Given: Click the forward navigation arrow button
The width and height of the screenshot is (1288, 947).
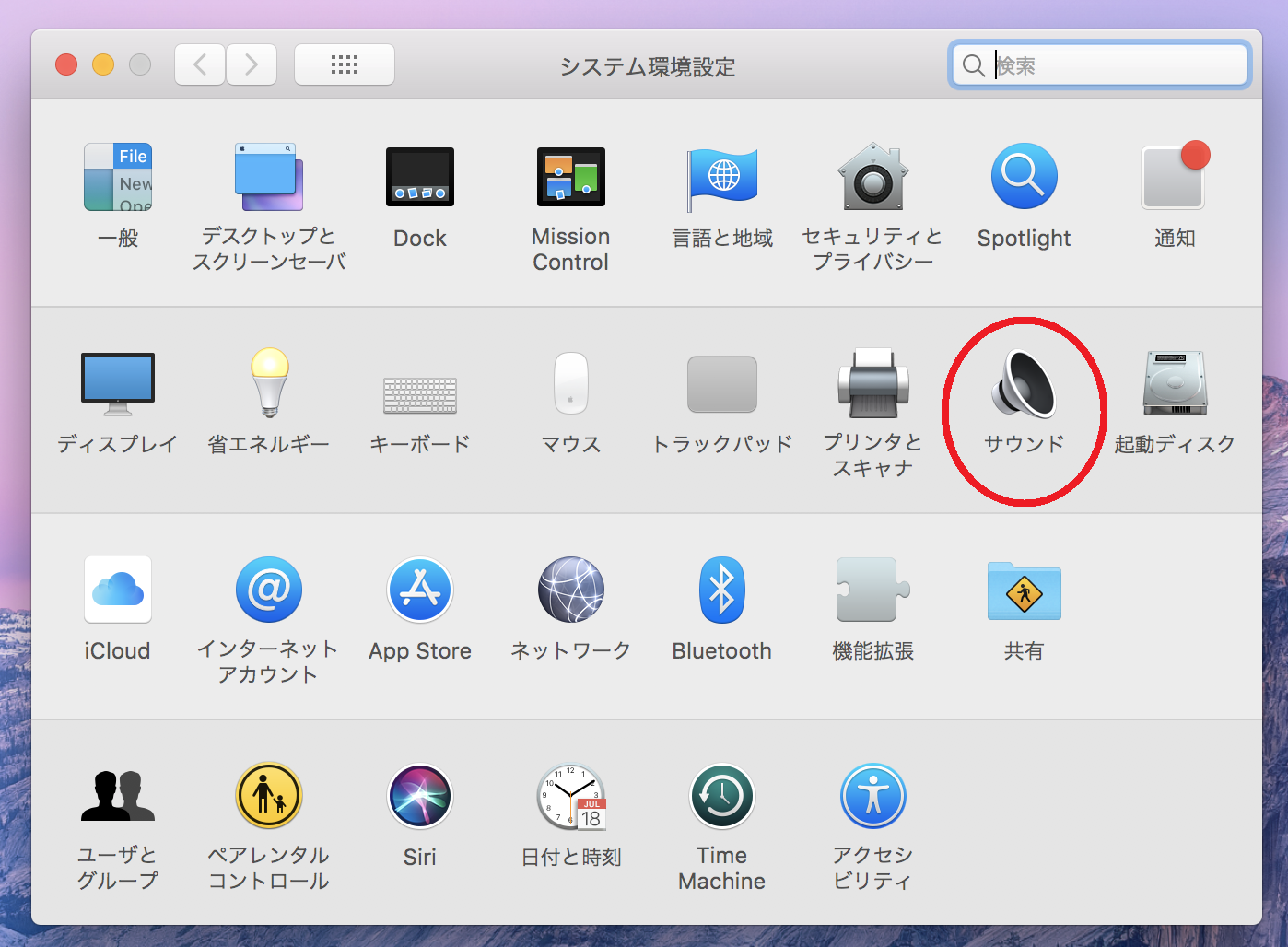Looking at the screenshot, I should point(252,64).
